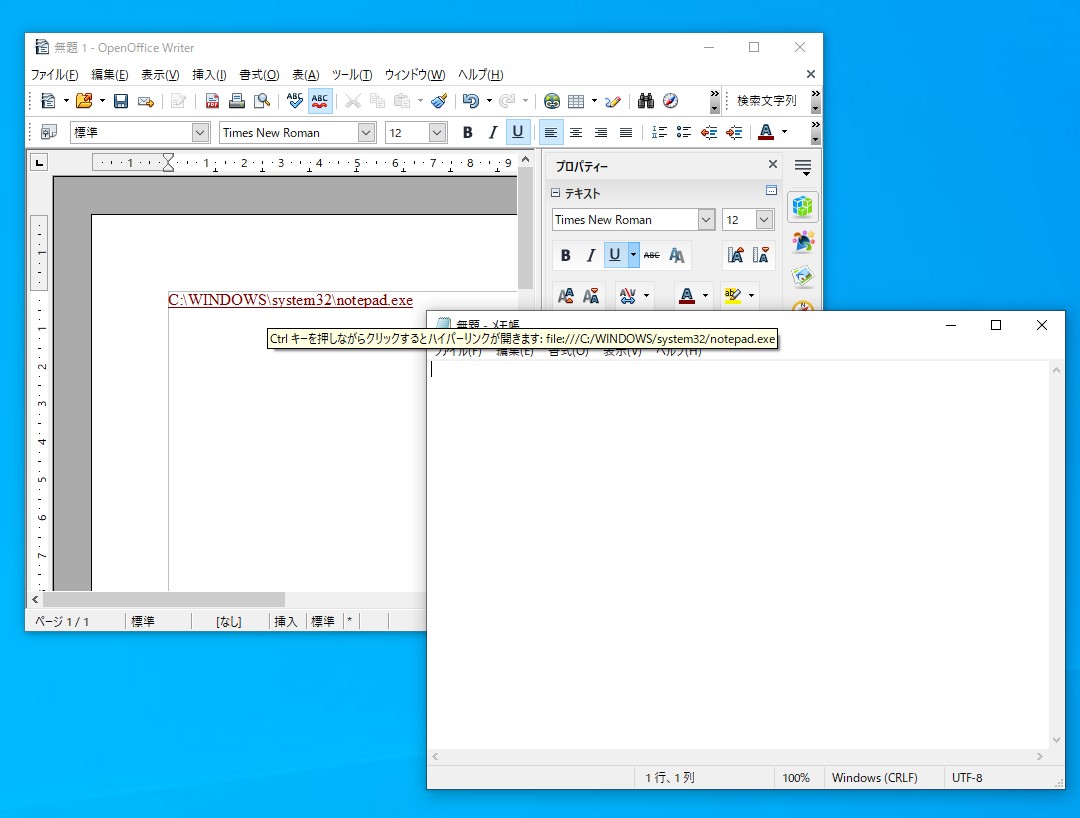Click the insert Table grid icon
The width and height of the screenshot is (1080, 818).
click(x=576, y=101)
